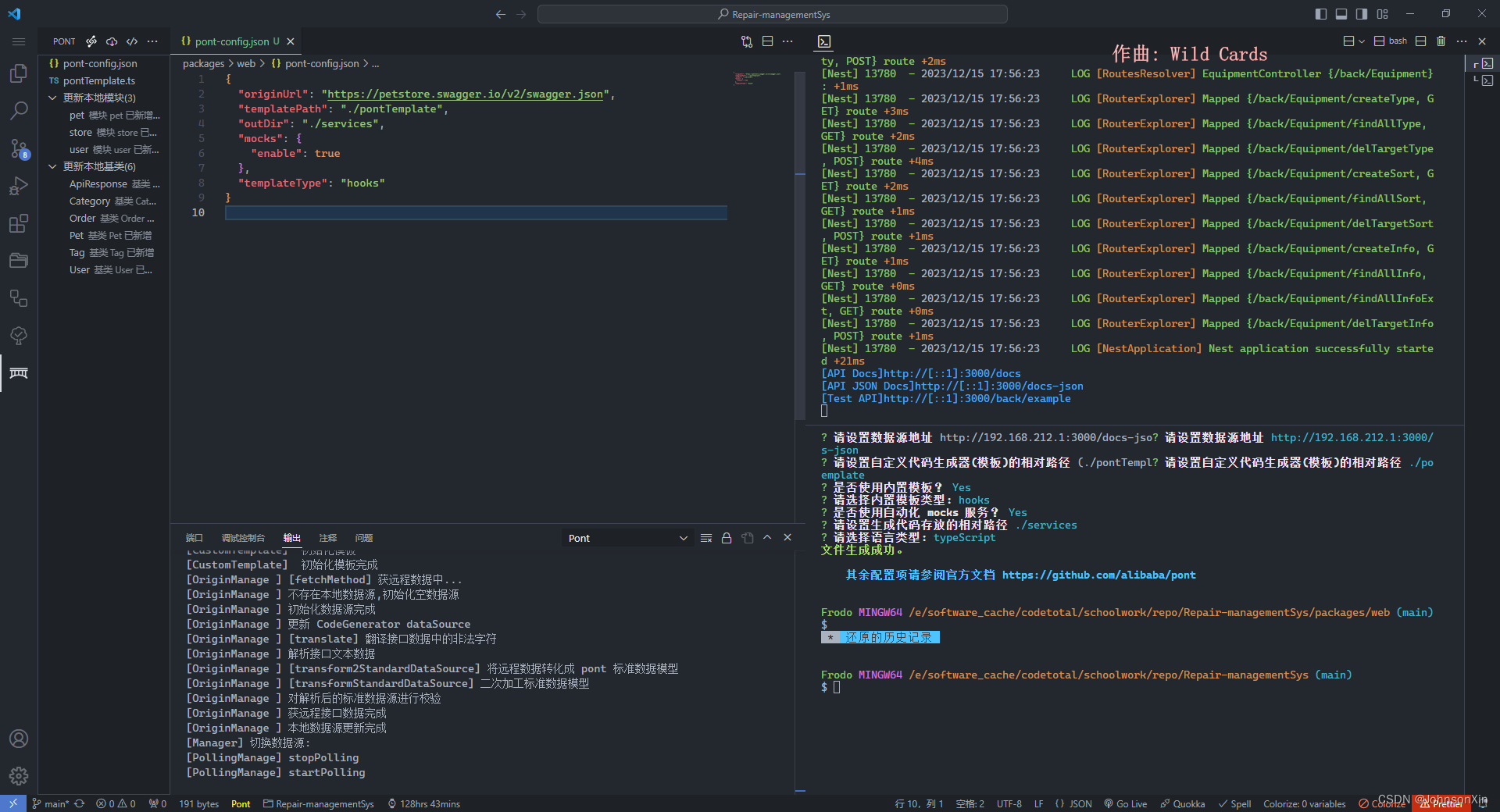This screenshot has height=812, width=1500.
Task: Click Pont cloud download icon
Action: [x=112, y=41]
